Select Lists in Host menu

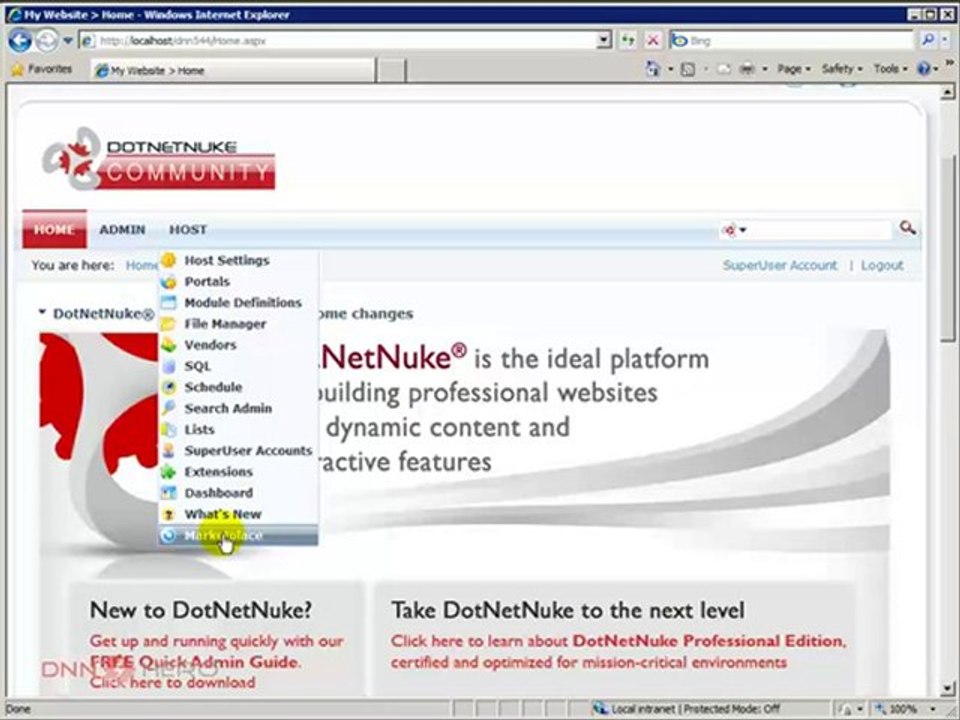click(x=238, y=429)
